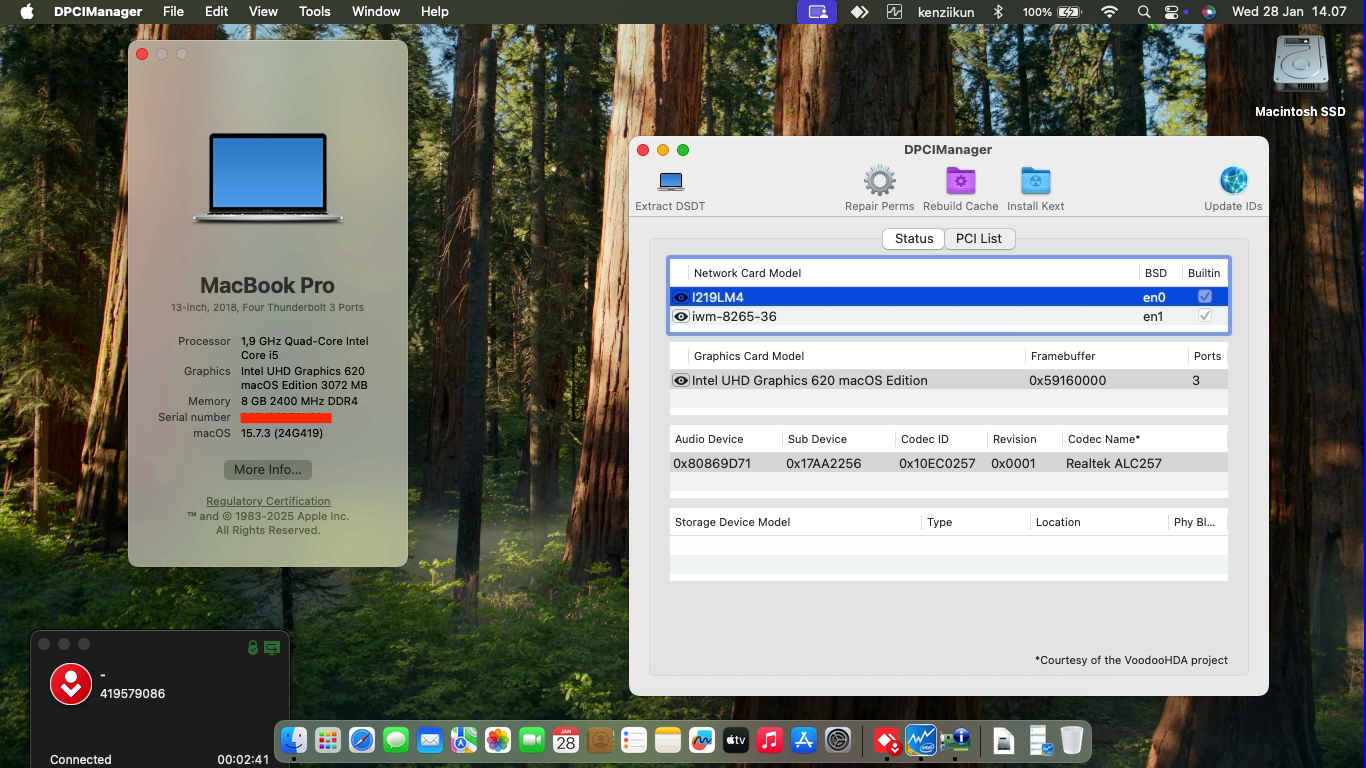Open the Tools menu
1366x768 pixels.
(x=314, y=11)
